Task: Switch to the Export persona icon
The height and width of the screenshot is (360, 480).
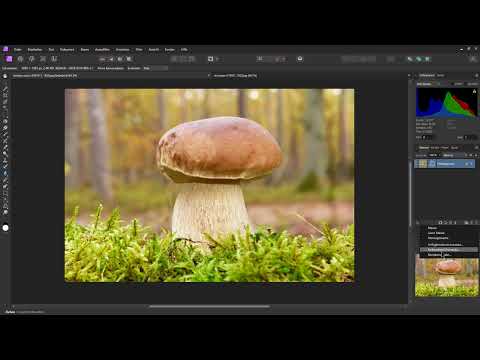Action: tap(54, 59)
